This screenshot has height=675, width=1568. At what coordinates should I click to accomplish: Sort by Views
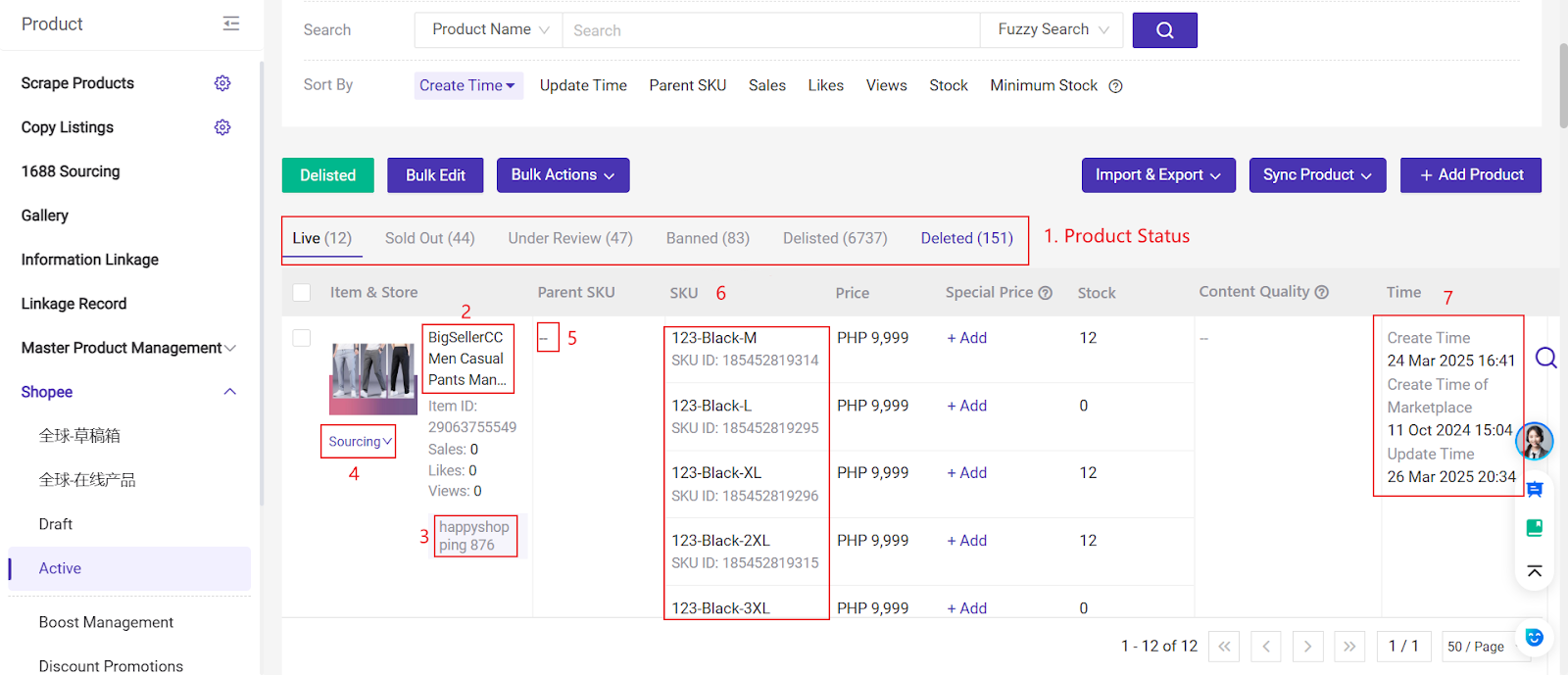coord(887,86)
